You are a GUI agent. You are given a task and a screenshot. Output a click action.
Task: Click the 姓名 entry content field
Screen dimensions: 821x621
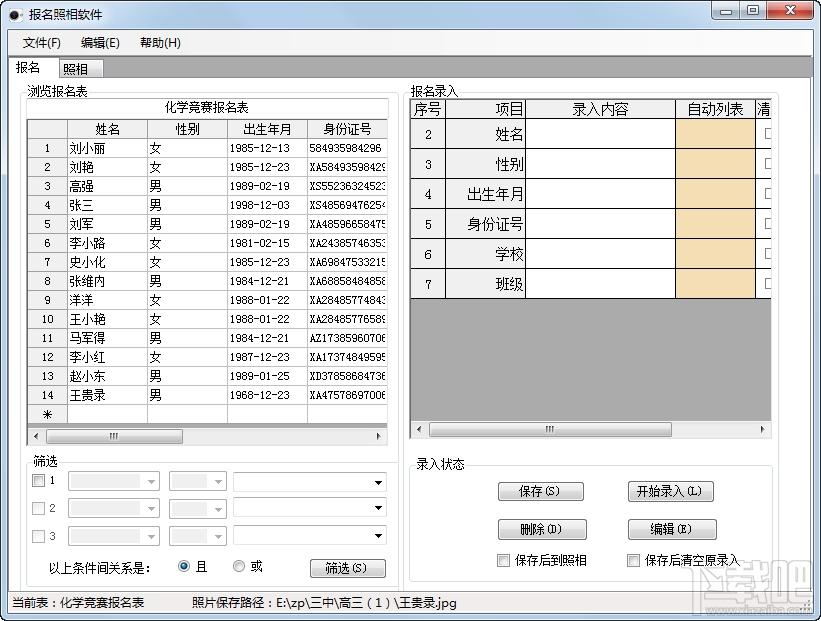click(x=600, y=134)
